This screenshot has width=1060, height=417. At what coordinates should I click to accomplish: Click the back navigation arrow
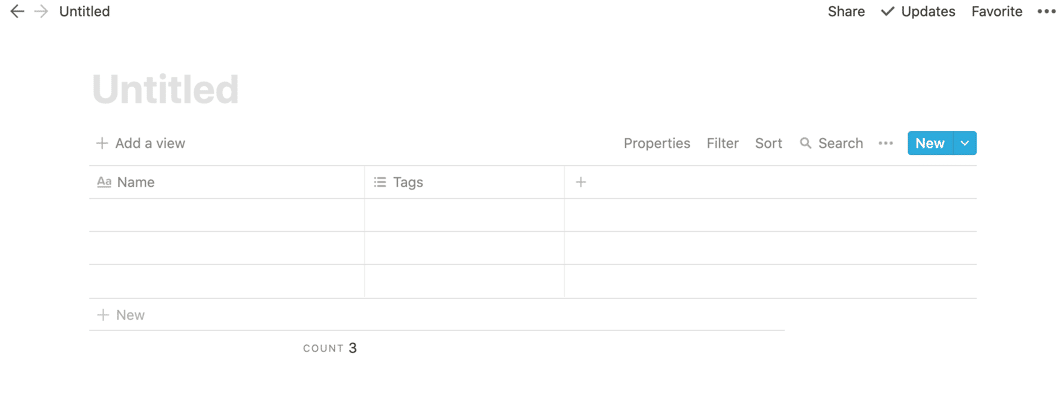click(x=17, y=12)
